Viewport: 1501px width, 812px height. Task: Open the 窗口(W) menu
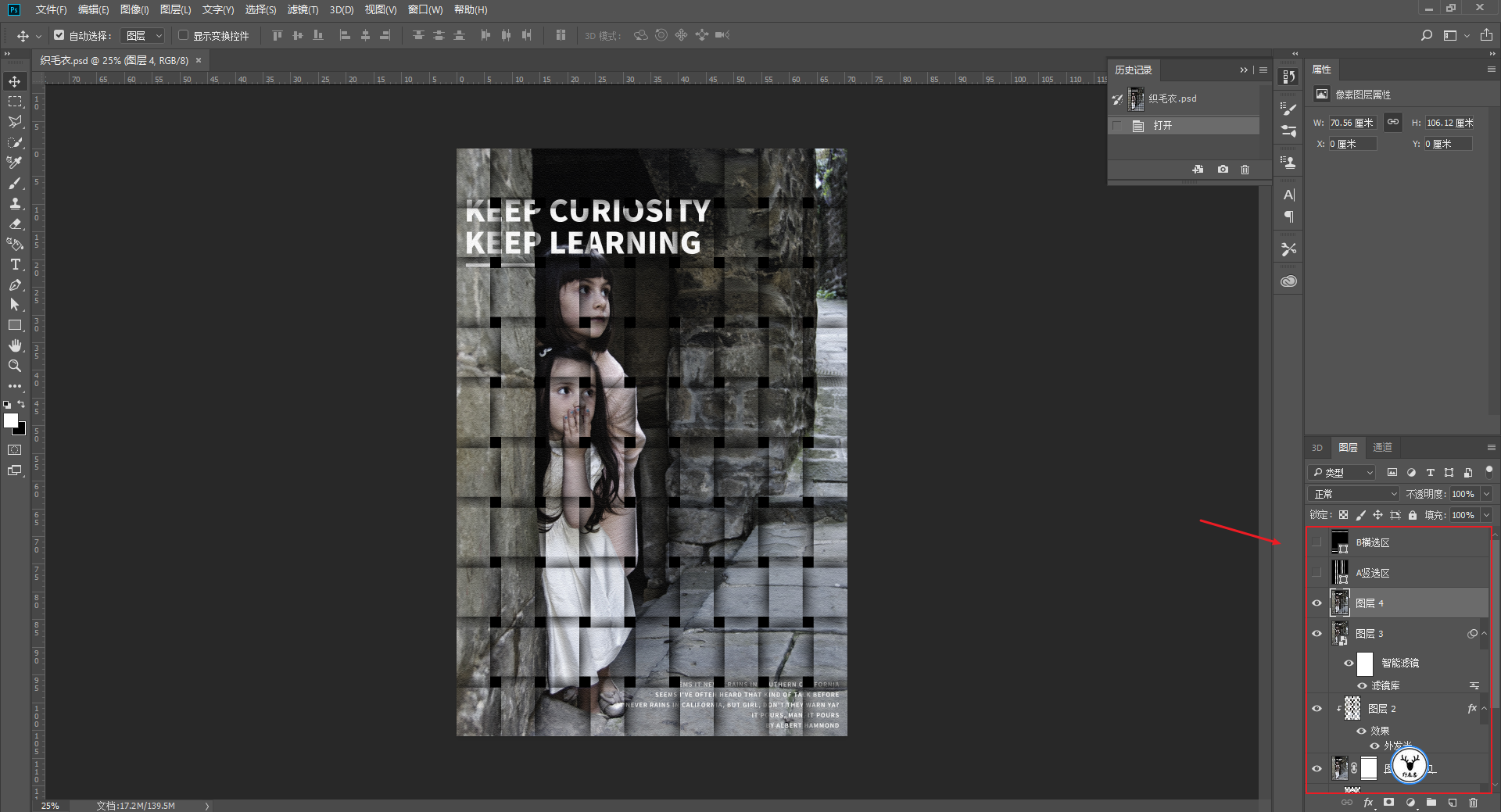[x=425, y=9]
